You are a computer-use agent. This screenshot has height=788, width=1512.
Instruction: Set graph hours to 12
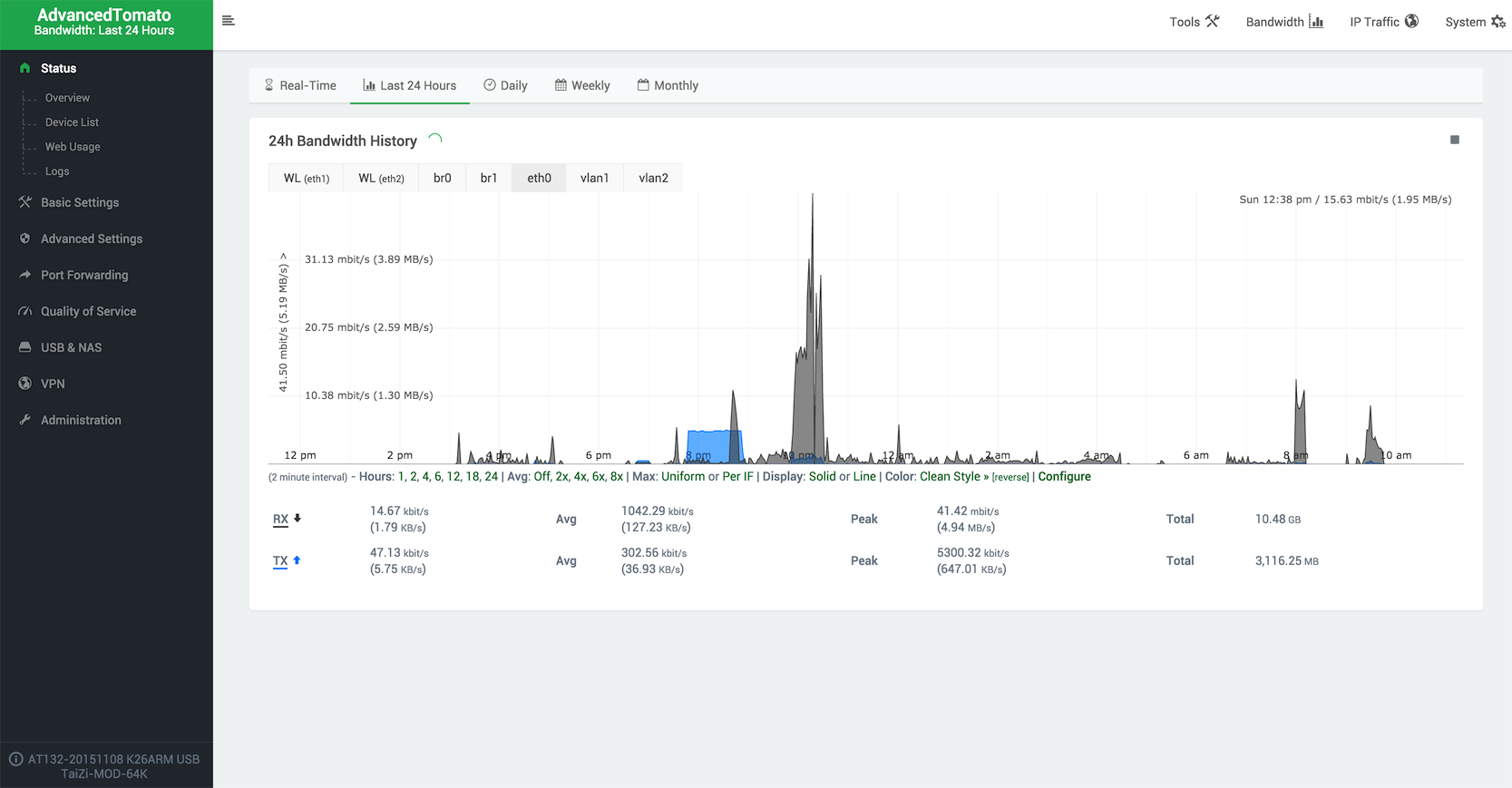click(454, 477)
